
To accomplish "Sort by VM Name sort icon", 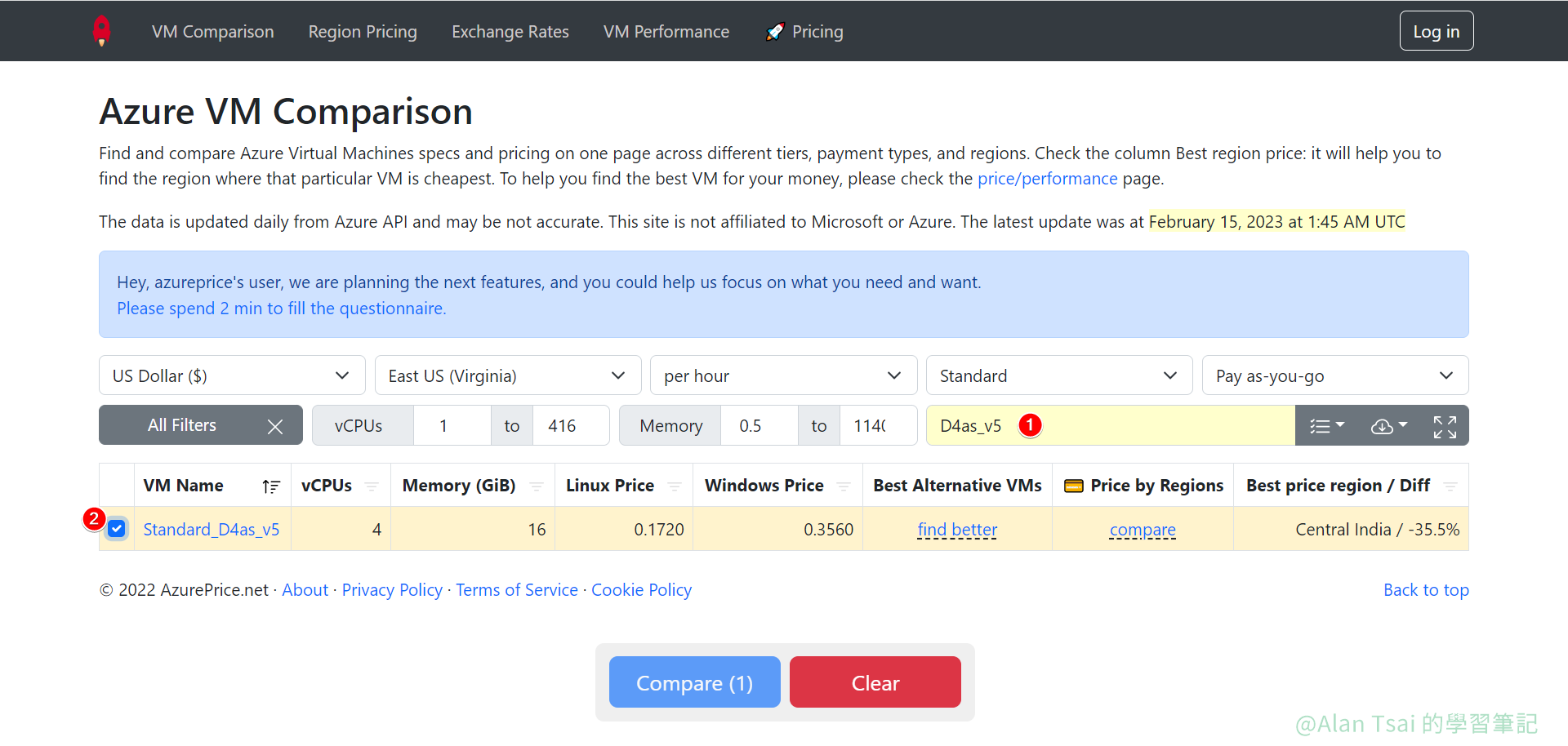I will coord(271,486).
